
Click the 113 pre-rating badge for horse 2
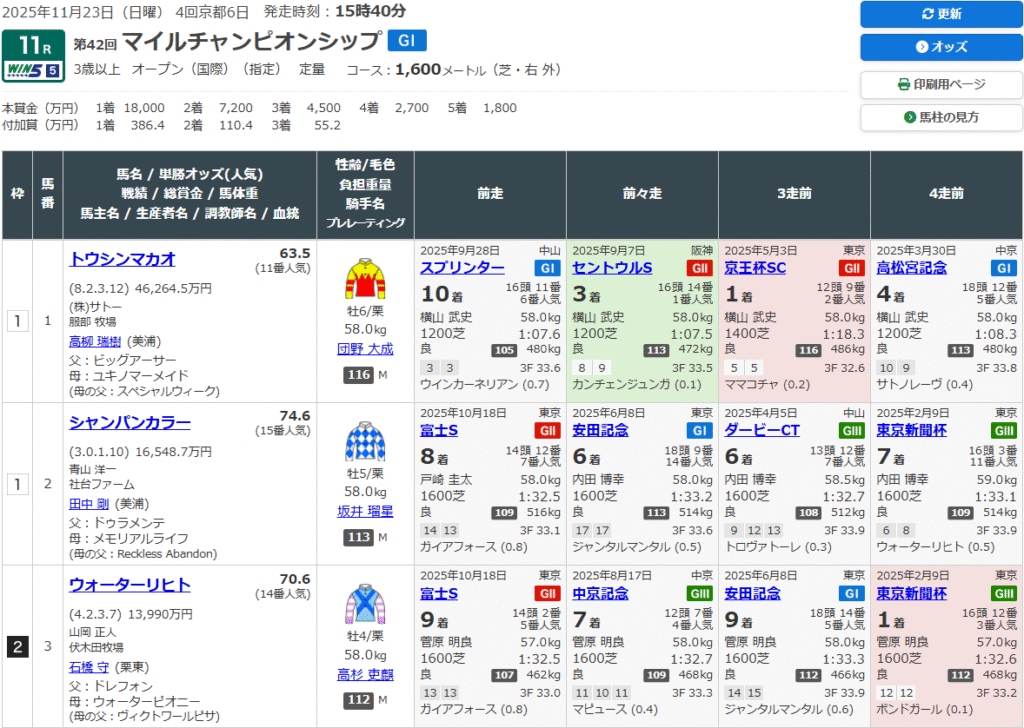[x=358, y=537]
